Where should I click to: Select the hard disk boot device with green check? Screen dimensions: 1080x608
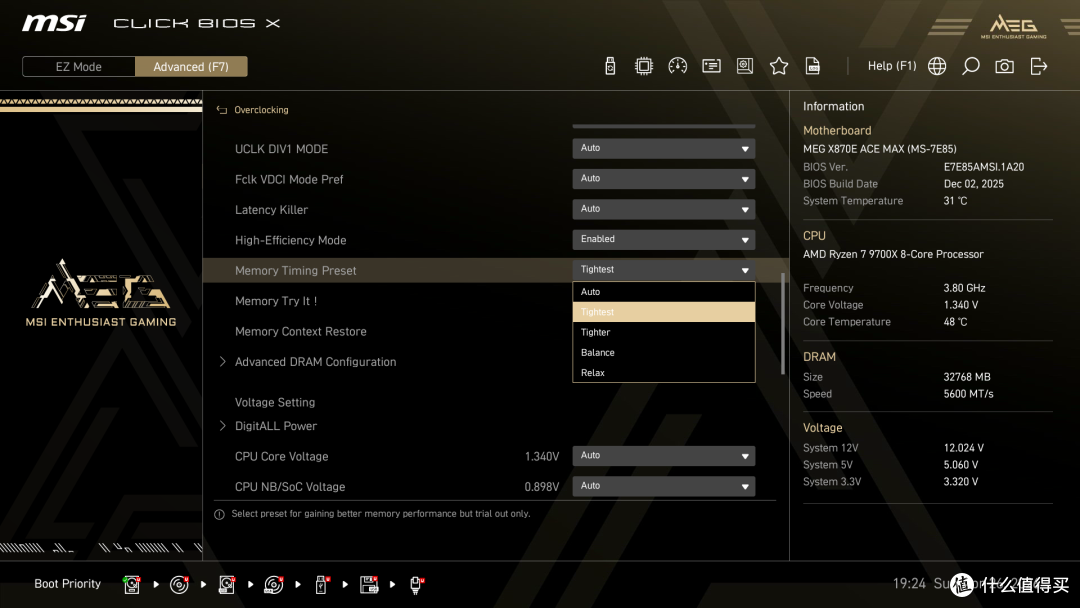point(132,585)
